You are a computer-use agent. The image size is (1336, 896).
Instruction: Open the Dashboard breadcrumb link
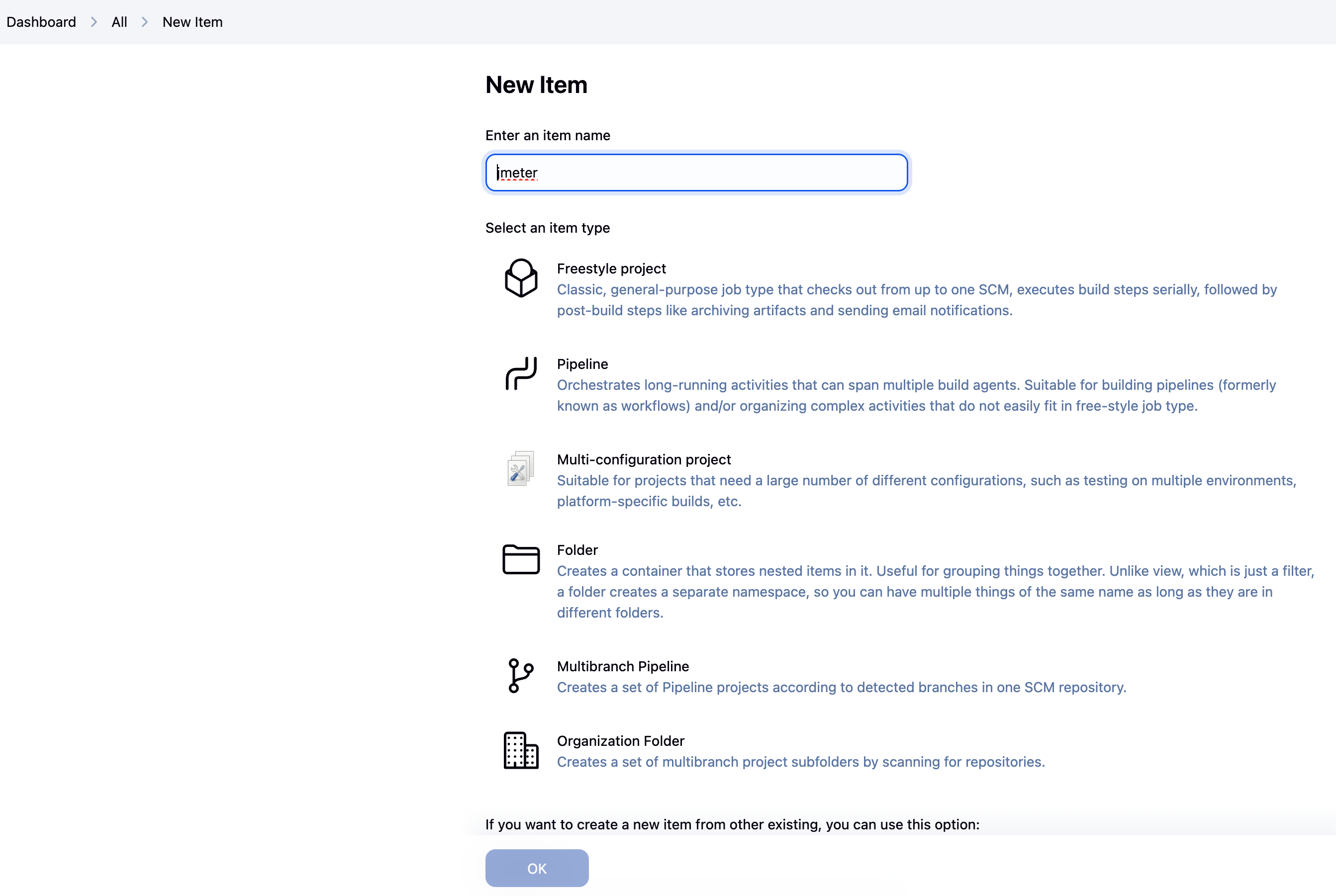(41, 22)
